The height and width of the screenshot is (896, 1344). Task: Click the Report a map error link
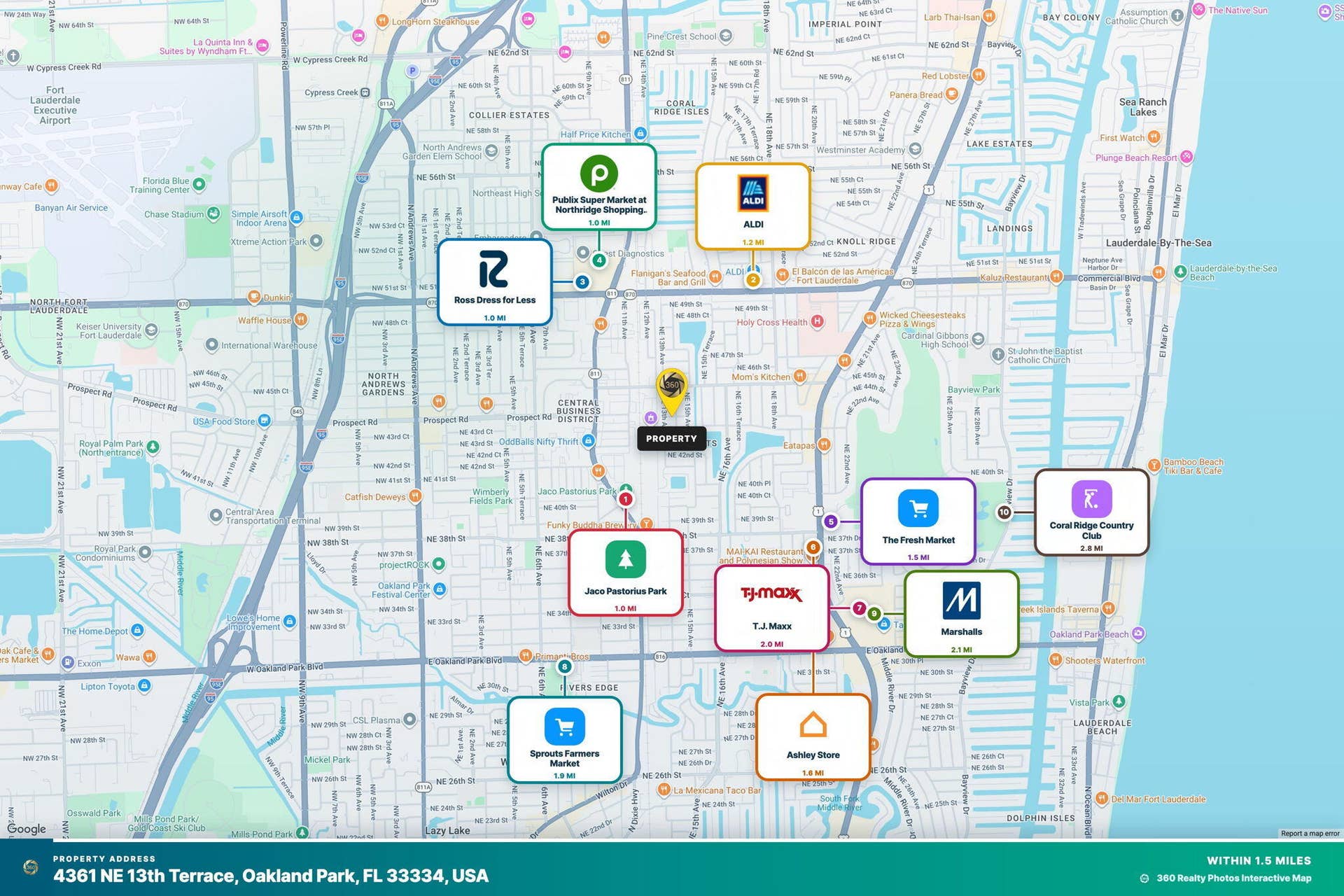[1310, 833]
